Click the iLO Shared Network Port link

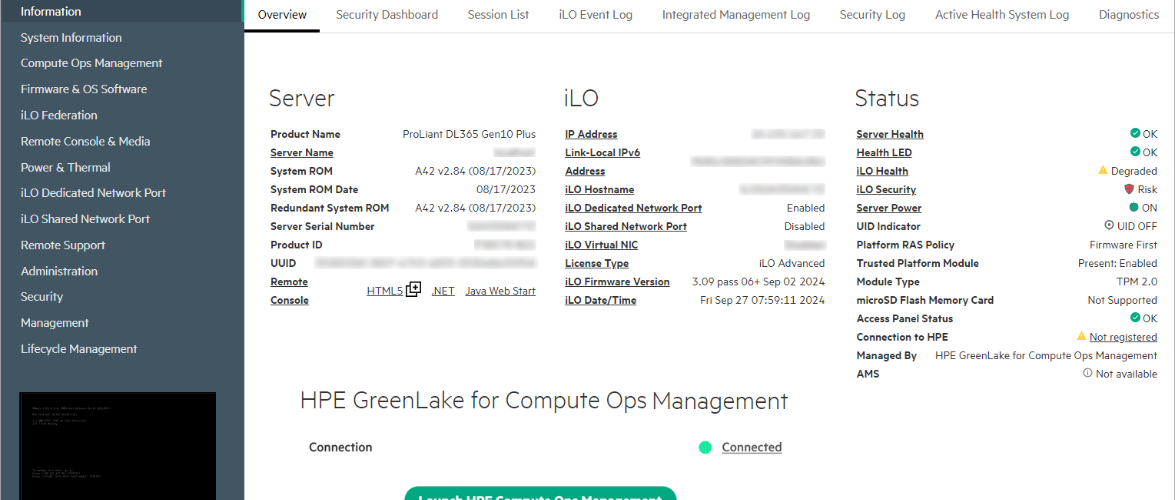point(626,226)
